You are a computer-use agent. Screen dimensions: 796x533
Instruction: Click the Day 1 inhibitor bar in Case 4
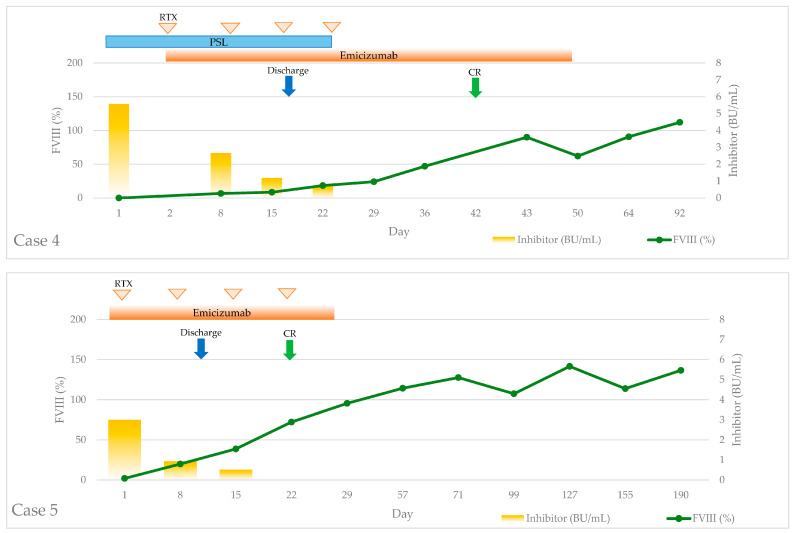(119, 150)
